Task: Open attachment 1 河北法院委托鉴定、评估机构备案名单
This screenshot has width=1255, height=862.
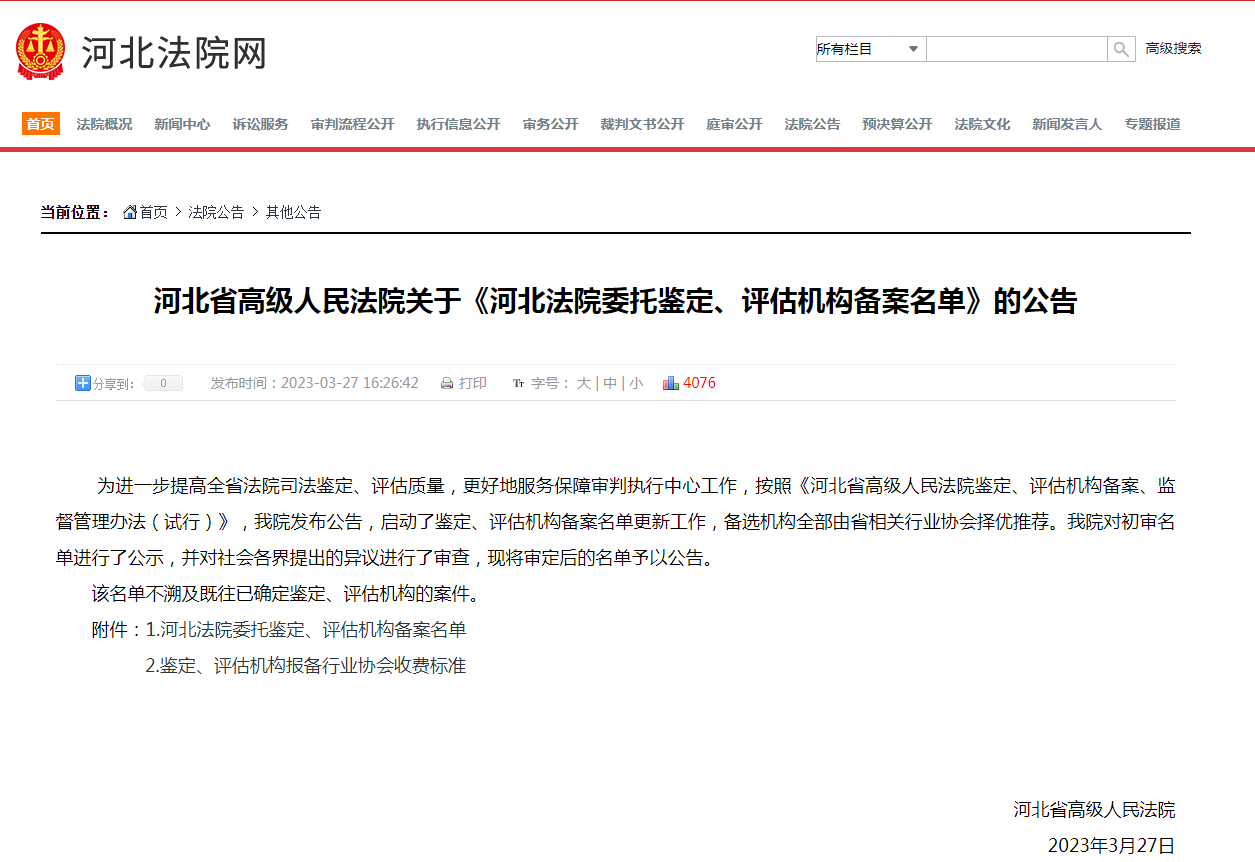Action: point(306,630)
